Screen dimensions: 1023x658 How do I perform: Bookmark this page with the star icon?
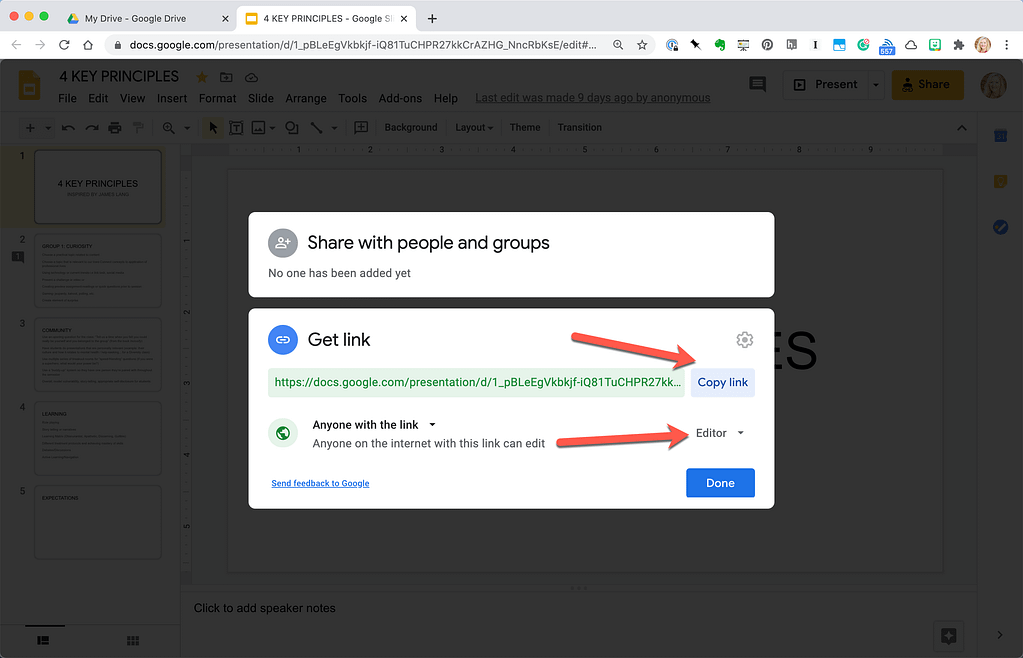point(642,45)
